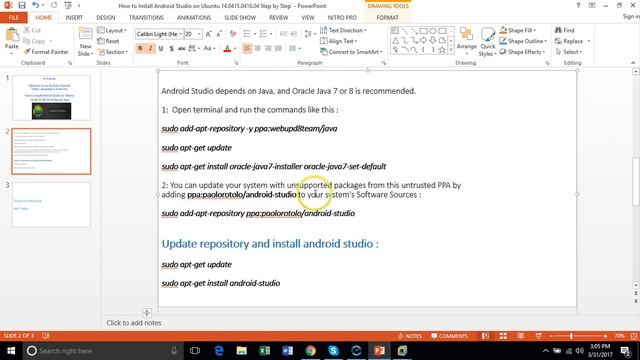Click the Windows Start button

pos(11,351)
